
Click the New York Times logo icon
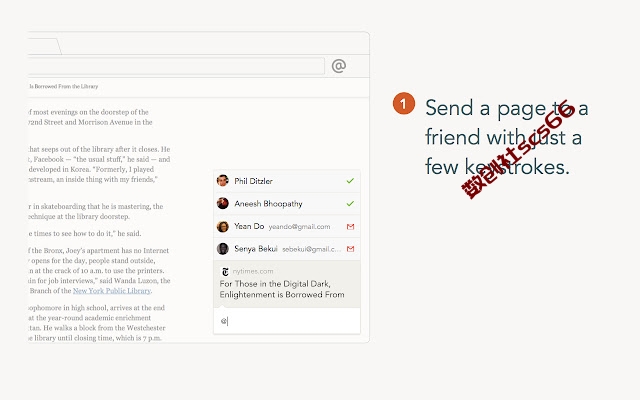(225, 272)
